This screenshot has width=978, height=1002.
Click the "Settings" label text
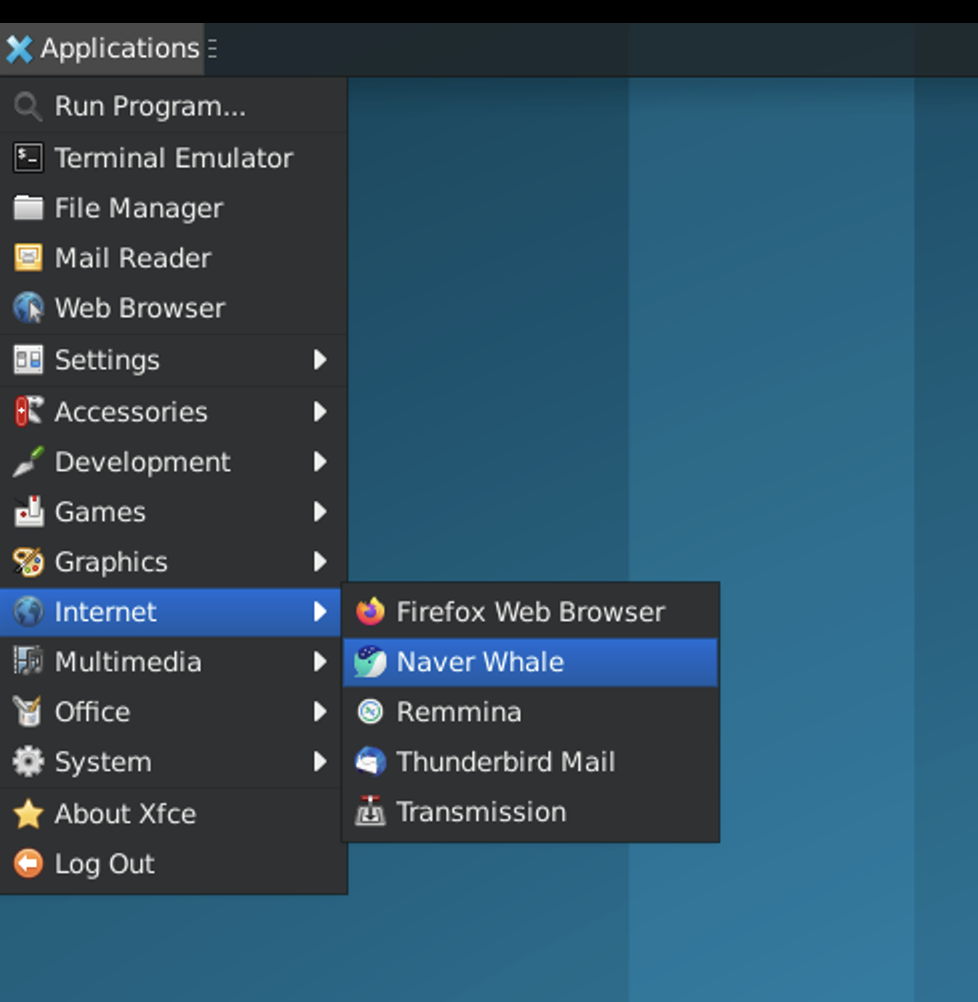tap(107, 360)
